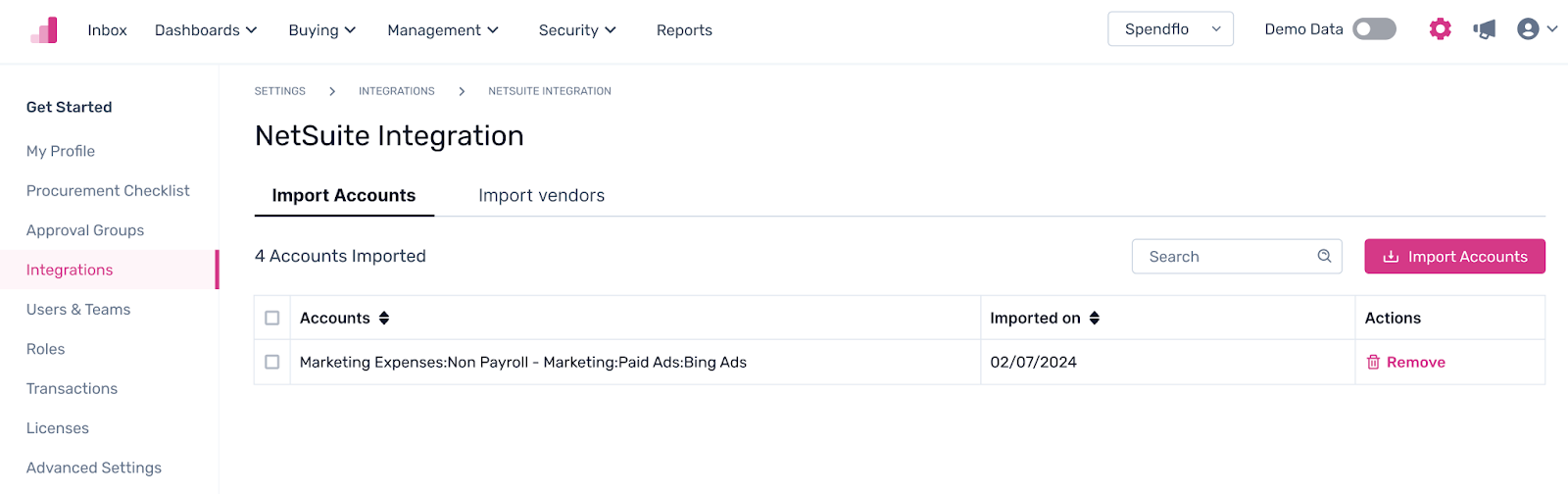Open the announcements megaphone icon
Screen dimensions: 1568x494
pos(1485,29)
